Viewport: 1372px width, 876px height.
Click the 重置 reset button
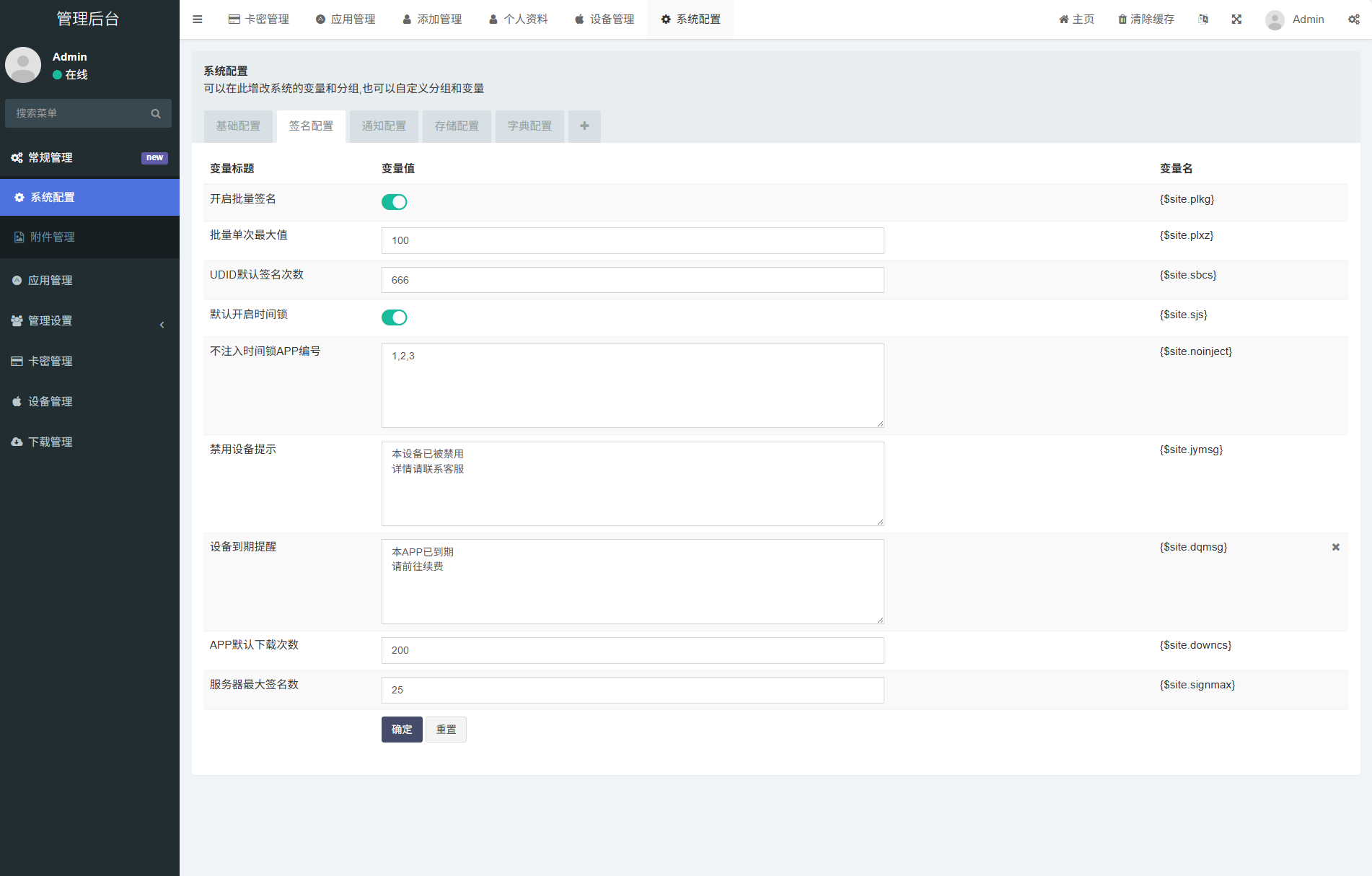[x=446, y=730]
